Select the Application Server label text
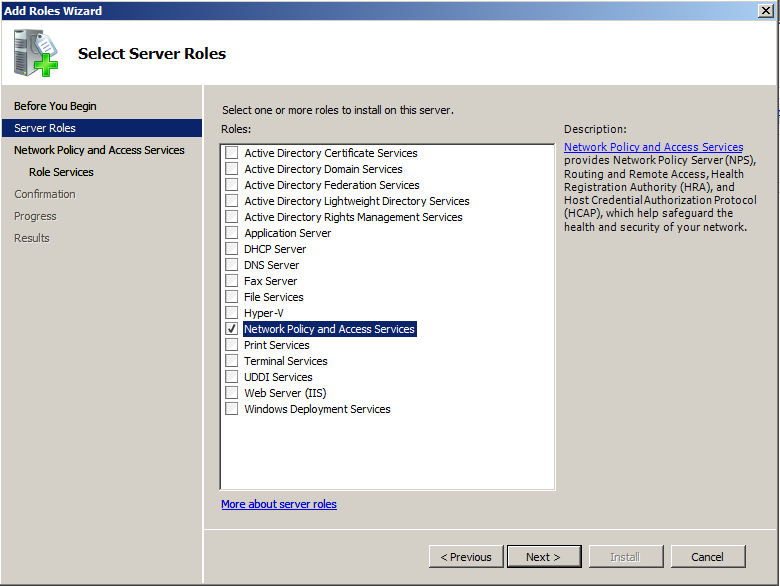Viewport: 780px width, 586px height. click(x=288, y=233)
